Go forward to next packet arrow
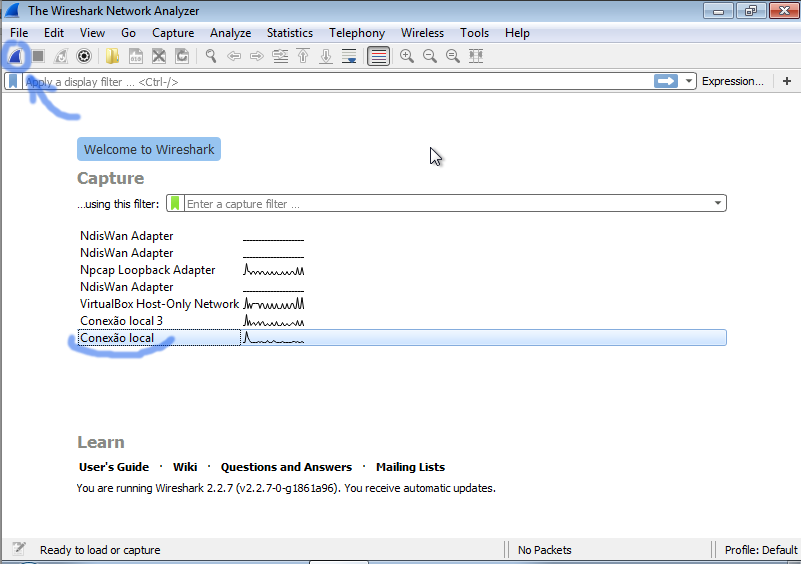Screen dimensions: 801x564 [257, 56]
